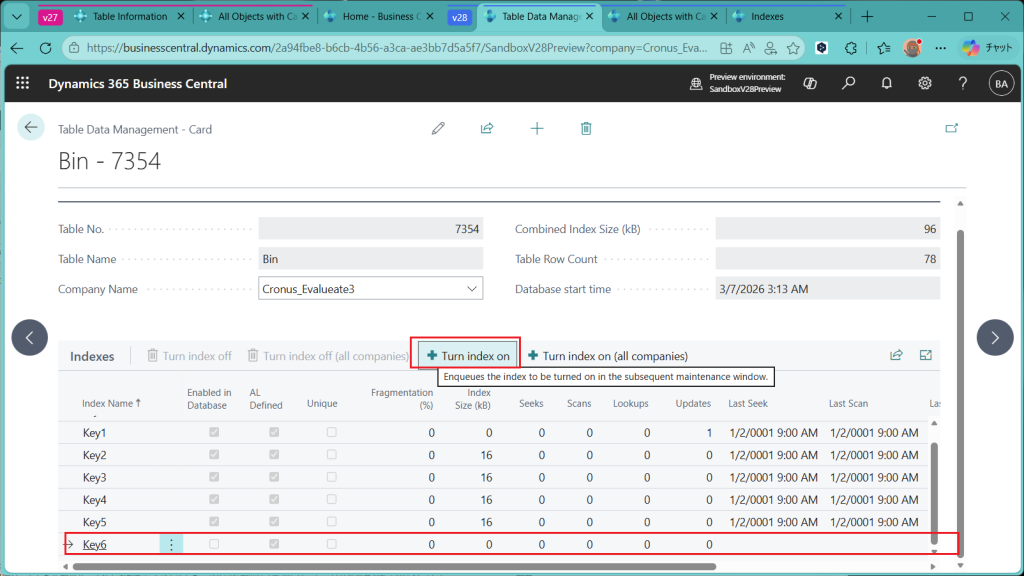This screenshot has width=1024, height=576.
Task: Click Turn index on (all companies)
Action: pyautogui.click(x=608, y=356)
